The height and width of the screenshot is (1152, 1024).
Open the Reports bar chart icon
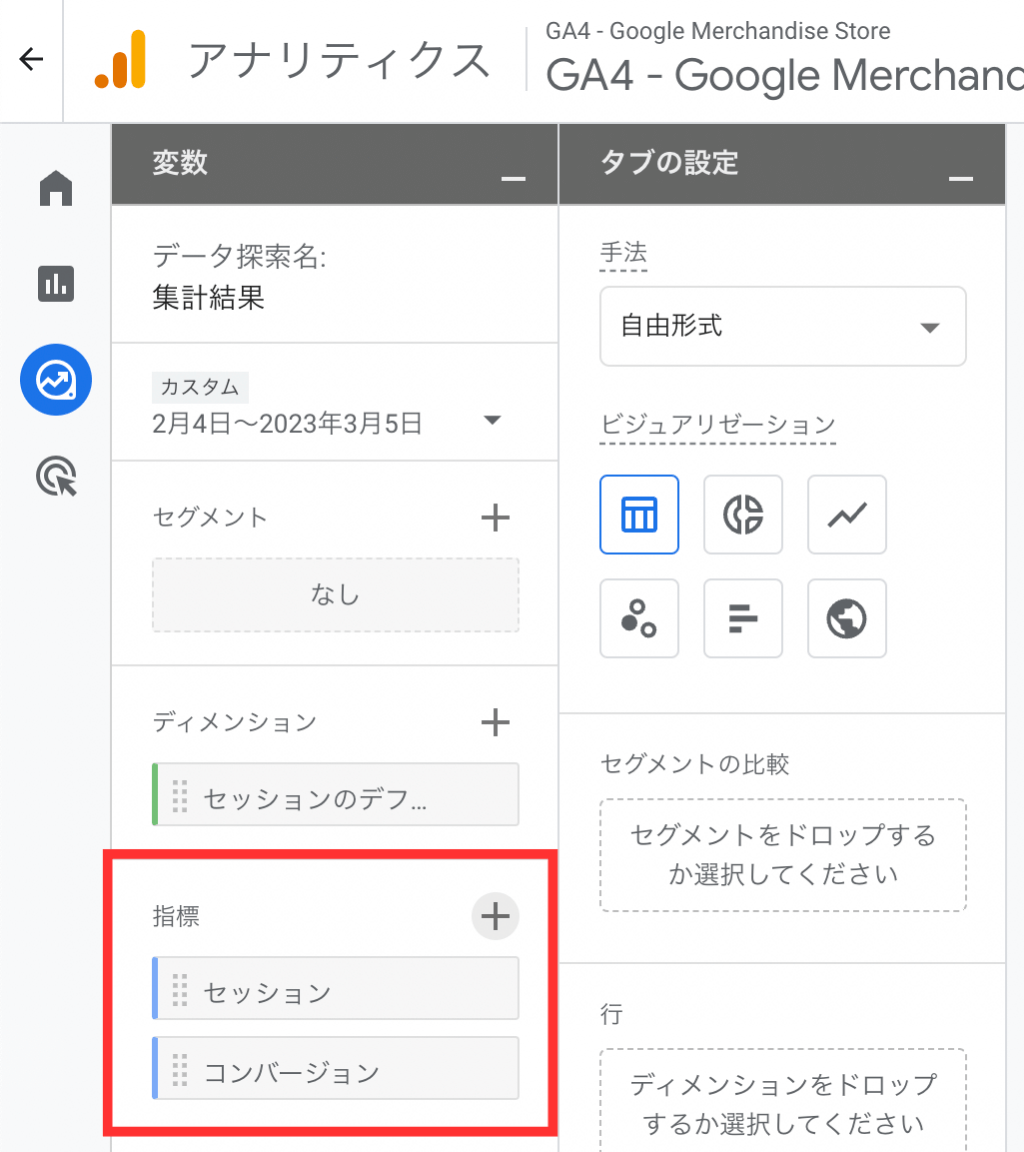click(x=56, y=284)
